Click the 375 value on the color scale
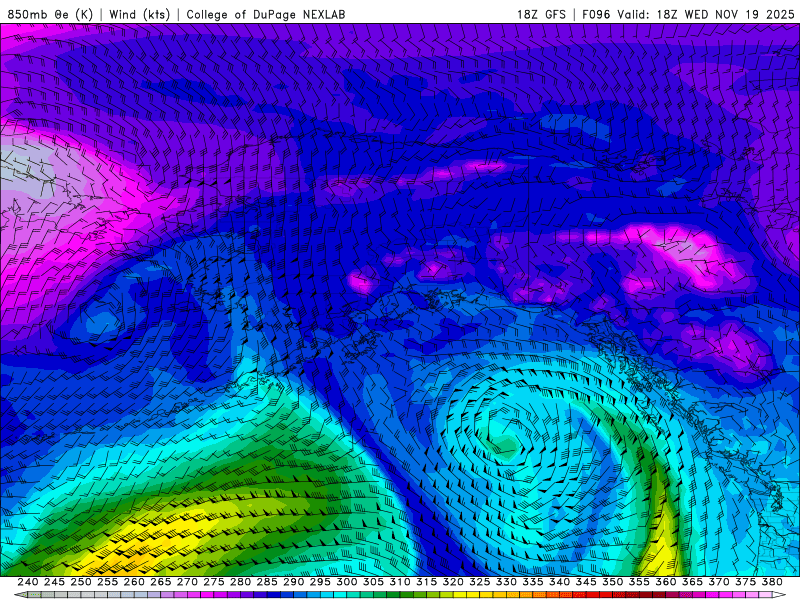 click(745, 582)
